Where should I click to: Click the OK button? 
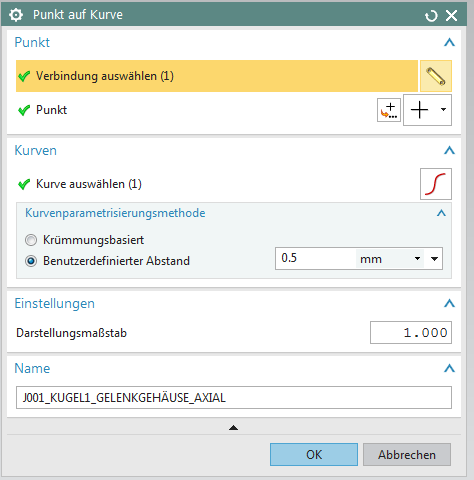pyautogui.click(x=314, y=455)
